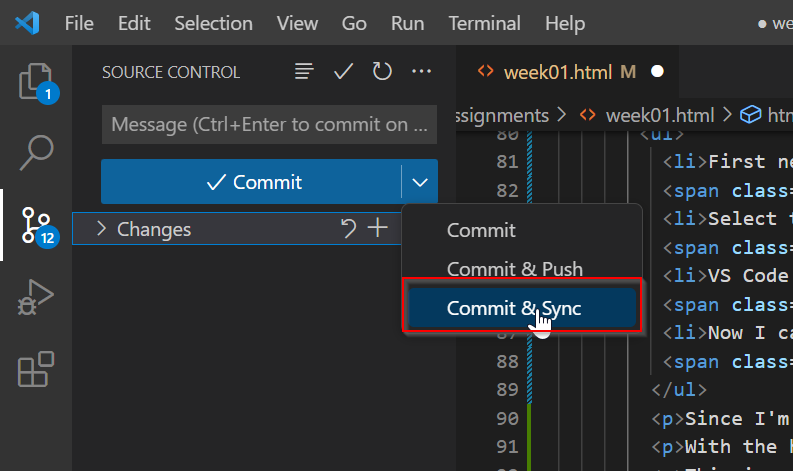
Task: Open the Terminal menu
Action: [484, 23]
